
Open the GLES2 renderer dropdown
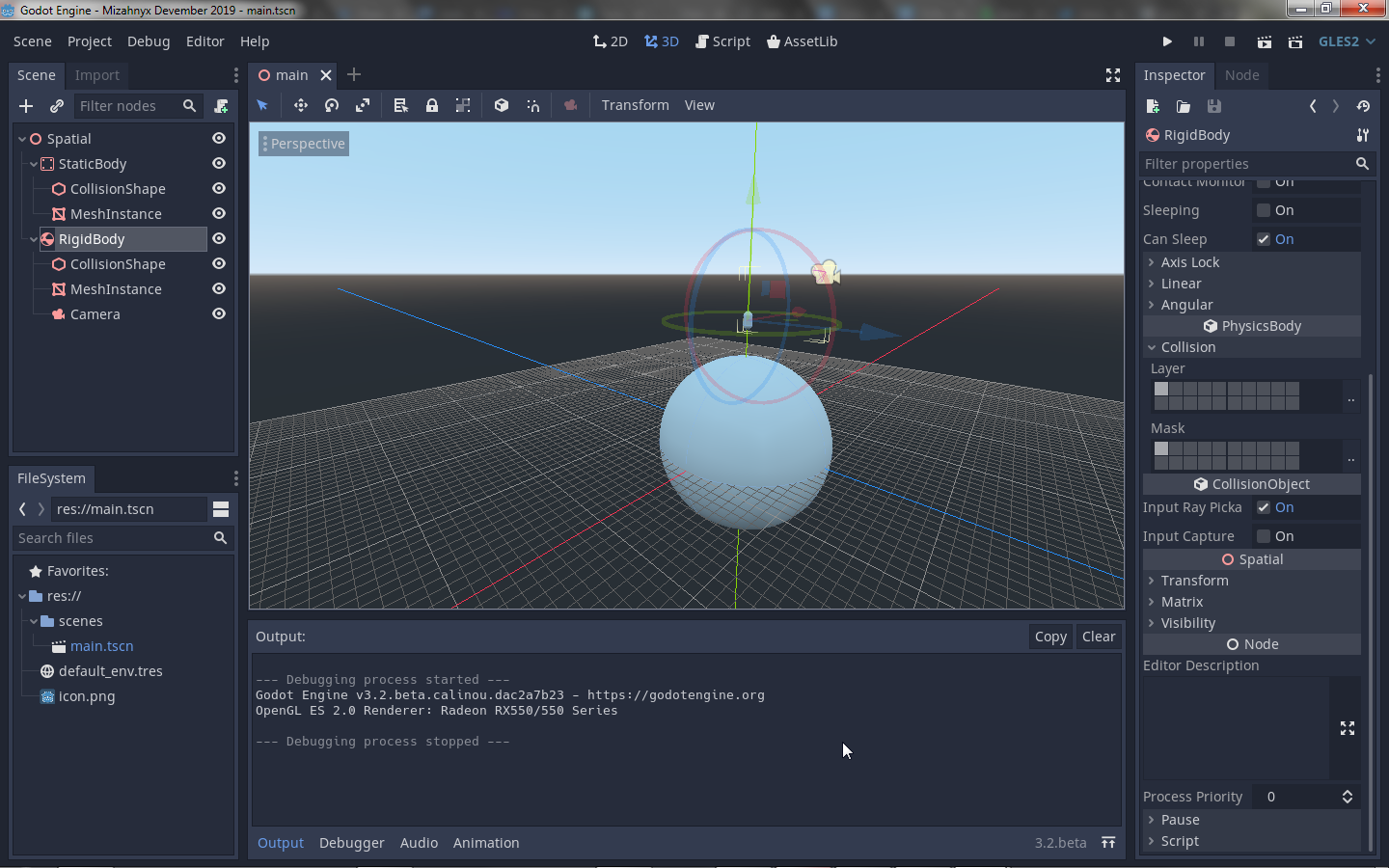pos(1347,41)
